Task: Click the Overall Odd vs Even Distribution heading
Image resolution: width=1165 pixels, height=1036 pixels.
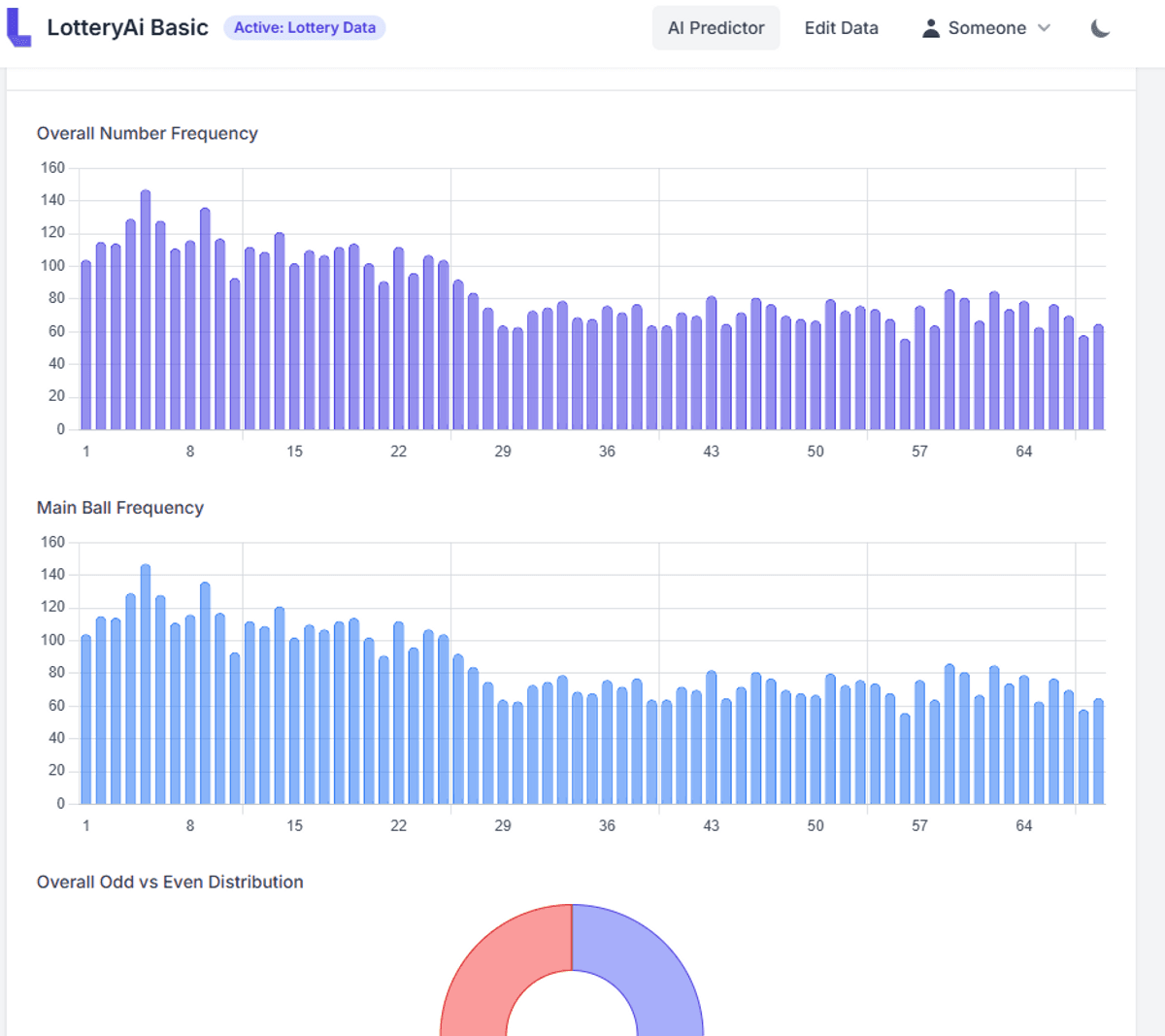Action: [170, 882]
